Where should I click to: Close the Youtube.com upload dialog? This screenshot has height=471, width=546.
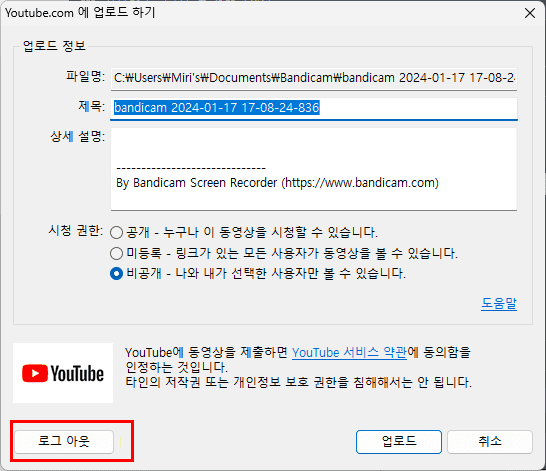click(530, 13)
